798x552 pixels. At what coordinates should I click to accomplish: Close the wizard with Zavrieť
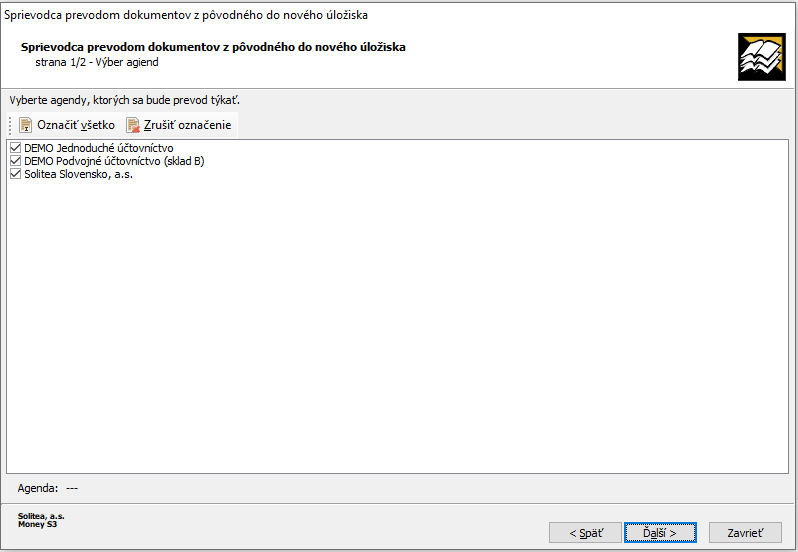745,533
